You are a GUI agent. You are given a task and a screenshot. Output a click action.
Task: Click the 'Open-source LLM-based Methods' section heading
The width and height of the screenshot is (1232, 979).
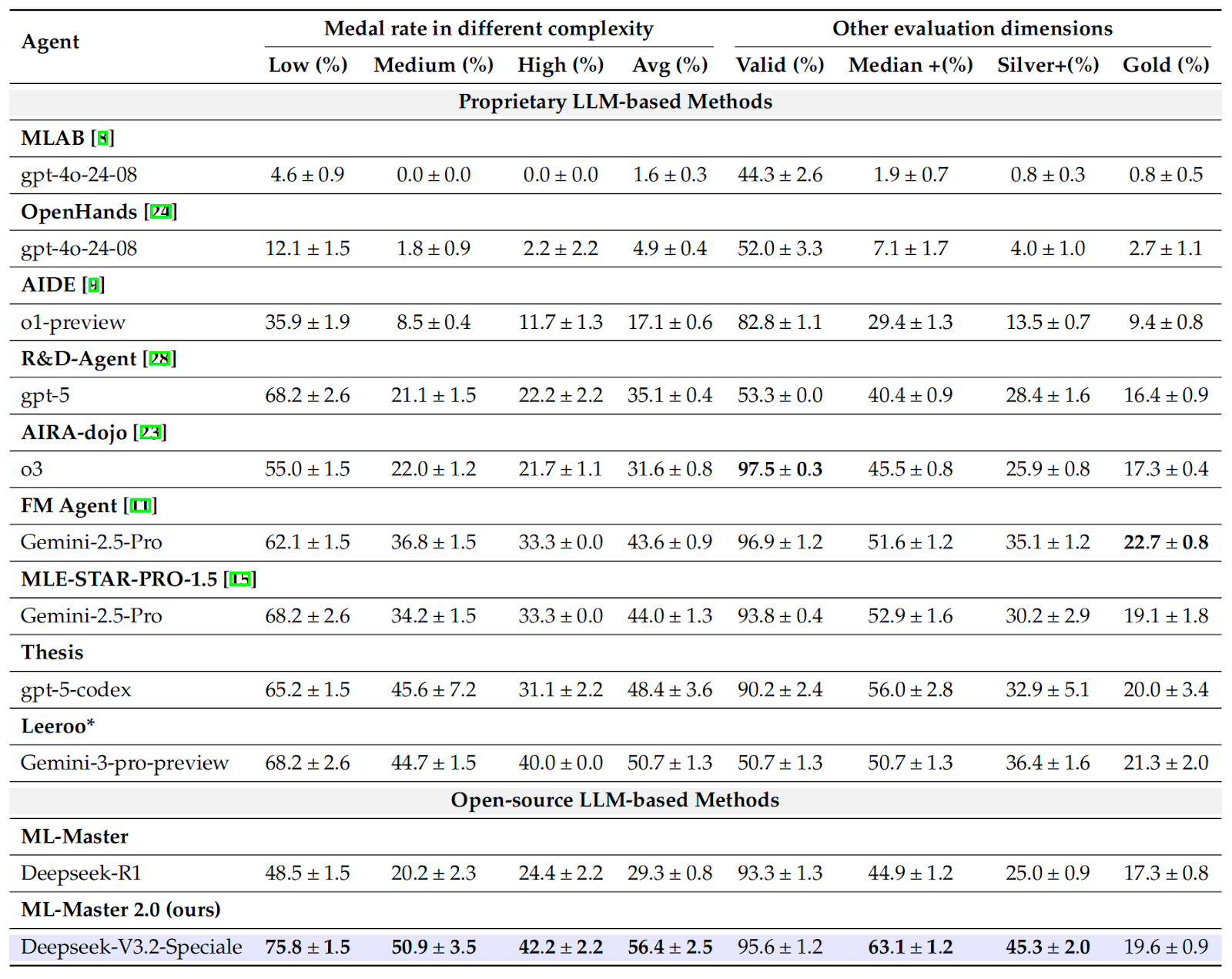click(x=614, y=800)
